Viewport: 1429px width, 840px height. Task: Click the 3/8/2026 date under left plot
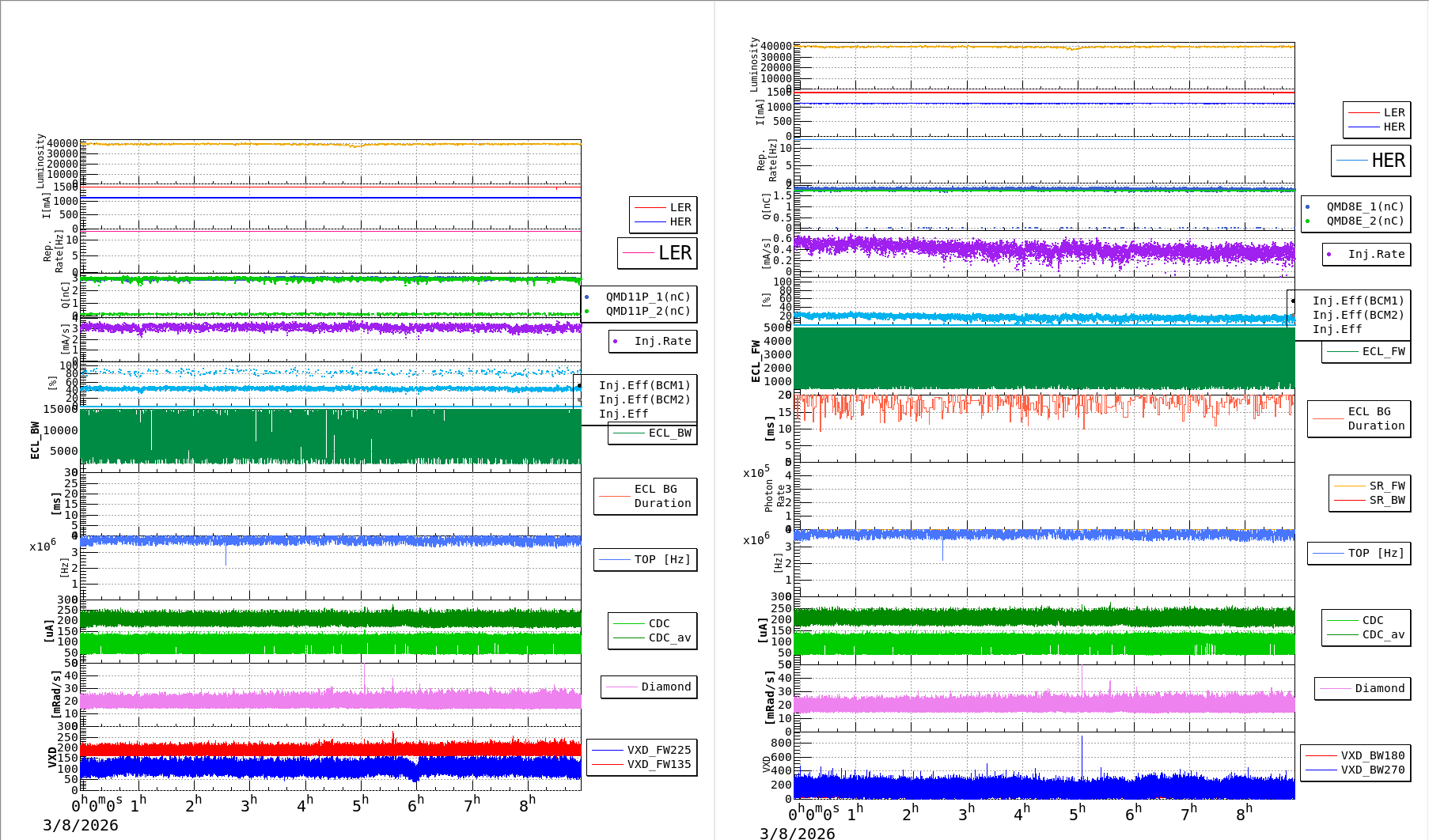pyautogui.click(x=80, y=825)
